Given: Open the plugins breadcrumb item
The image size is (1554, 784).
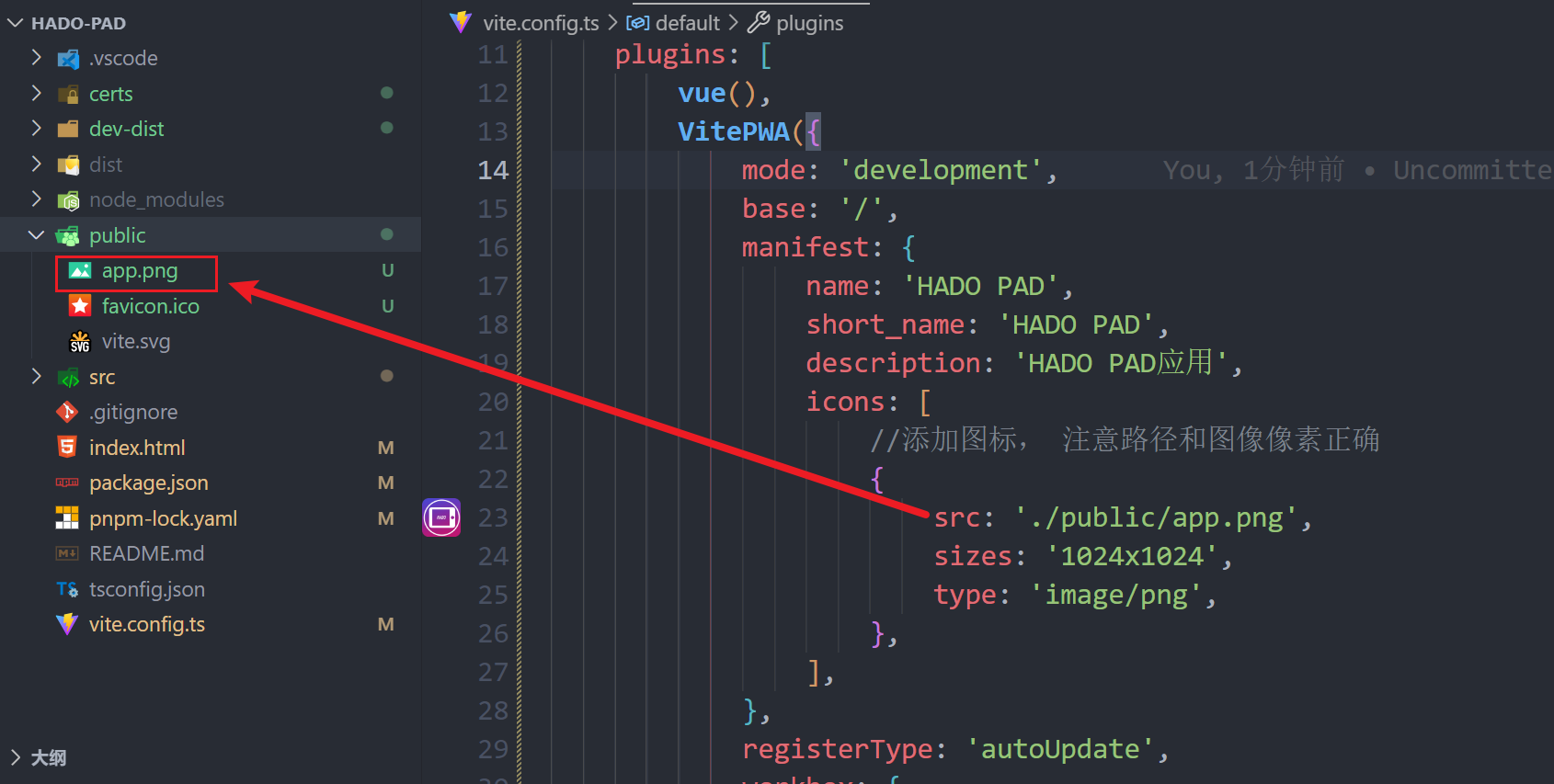Looking at the screenshot, I should (809, 23).
